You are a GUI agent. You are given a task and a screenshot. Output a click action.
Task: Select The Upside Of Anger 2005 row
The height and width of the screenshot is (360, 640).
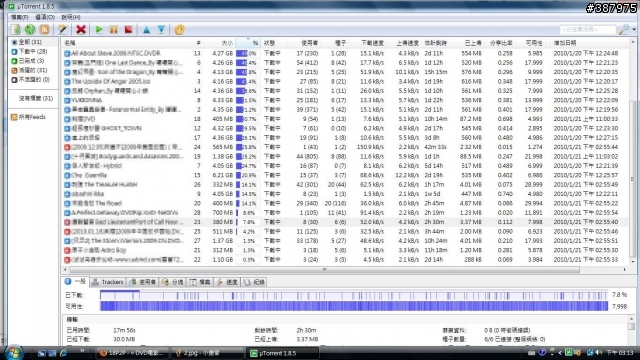(344, 82)
